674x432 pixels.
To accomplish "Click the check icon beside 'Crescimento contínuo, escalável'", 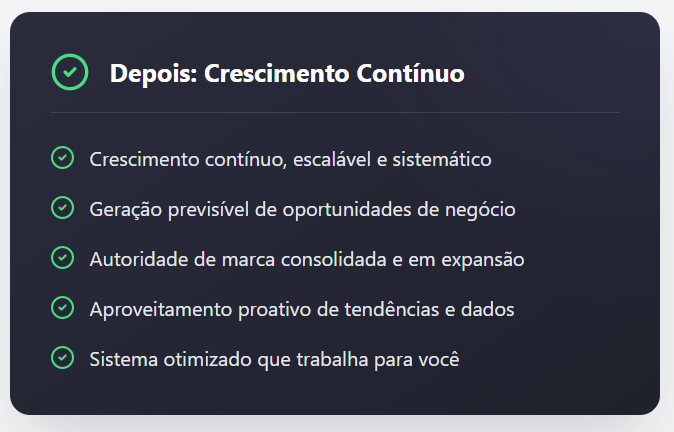I will 62,158.
